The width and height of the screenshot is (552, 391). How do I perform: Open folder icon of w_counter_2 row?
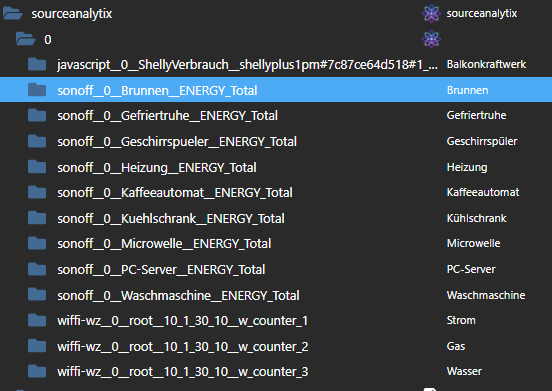coord(37,346)
